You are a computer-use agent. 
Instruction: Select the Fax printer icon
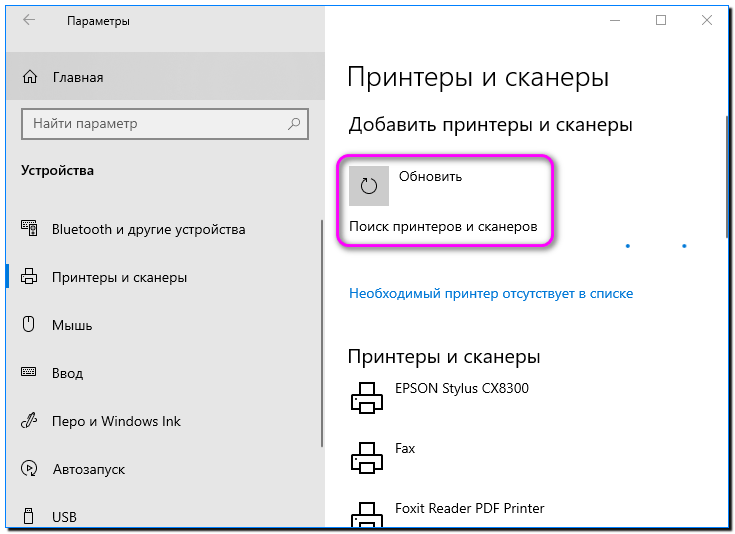pos(366,457)
